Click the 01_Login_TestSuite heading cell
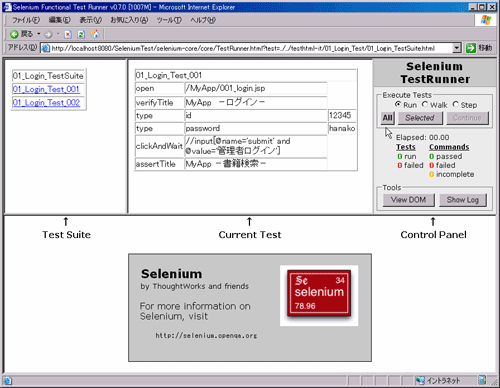 click(48, 76)
